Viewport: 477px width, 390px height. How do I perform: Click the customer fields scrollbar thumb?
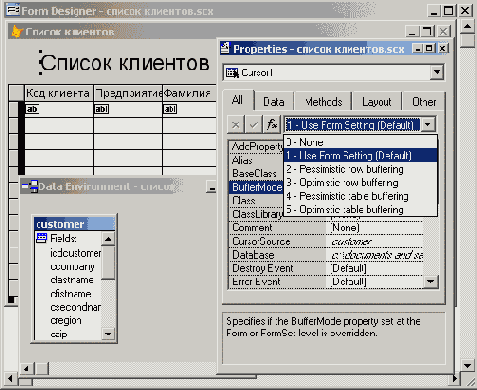click(x=108, y=263)
